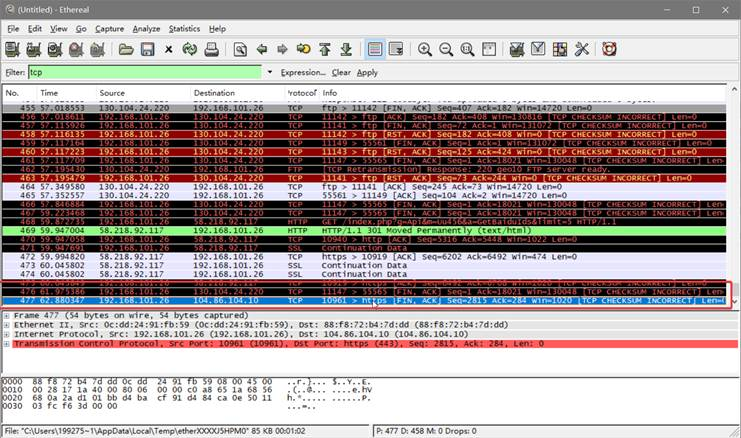Jump to the first packet
The image size is (741, 438).
click(x=325, y=49)
